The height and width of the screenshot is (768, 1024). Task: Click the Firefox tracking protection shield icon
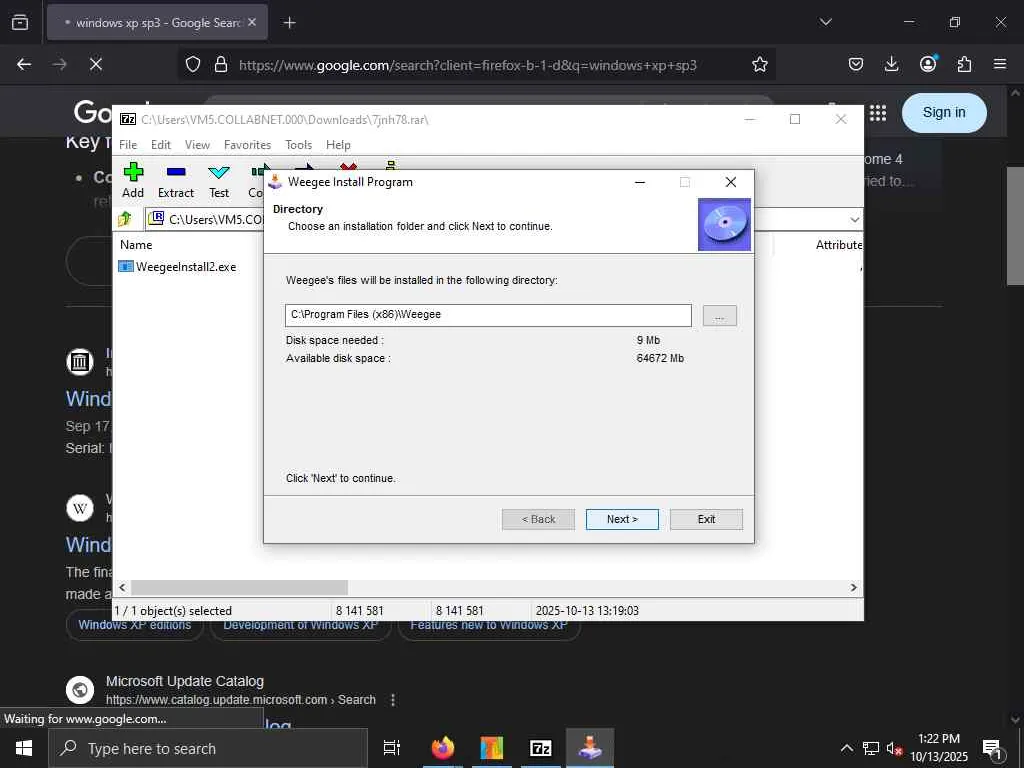click(193, 64)
